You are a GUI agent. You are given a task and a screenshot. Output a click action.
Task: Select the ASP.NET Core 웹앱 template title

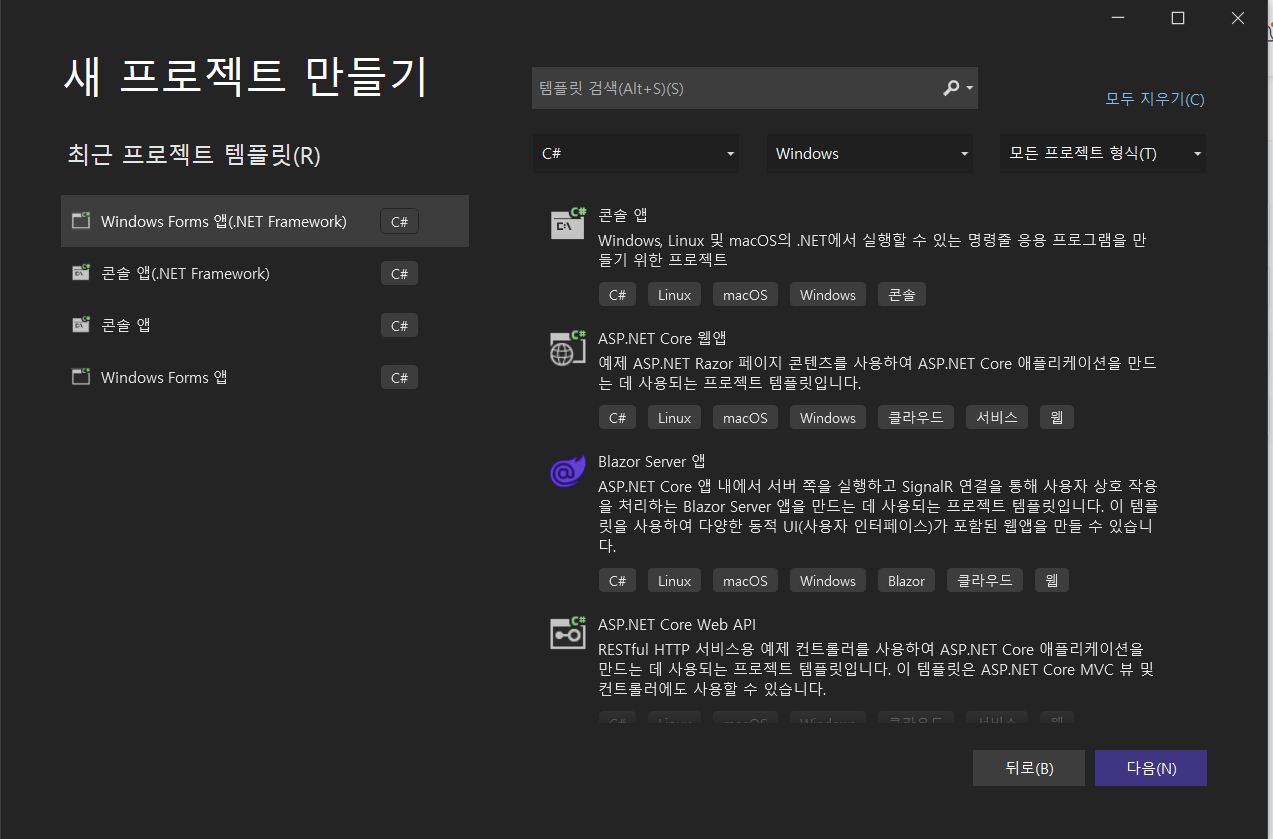click(662, 338)
